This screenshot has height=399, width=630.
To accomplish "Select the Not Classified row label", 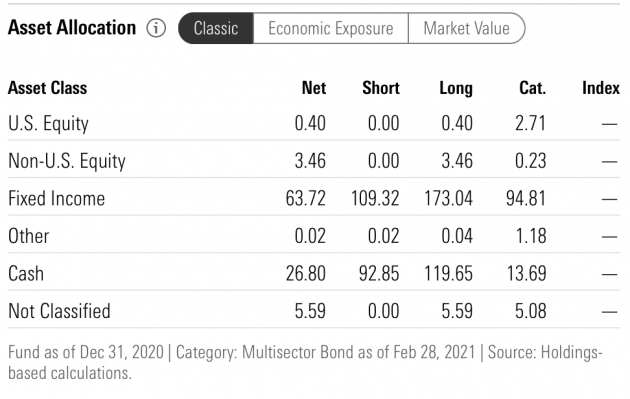I will (x=59, y=311).
